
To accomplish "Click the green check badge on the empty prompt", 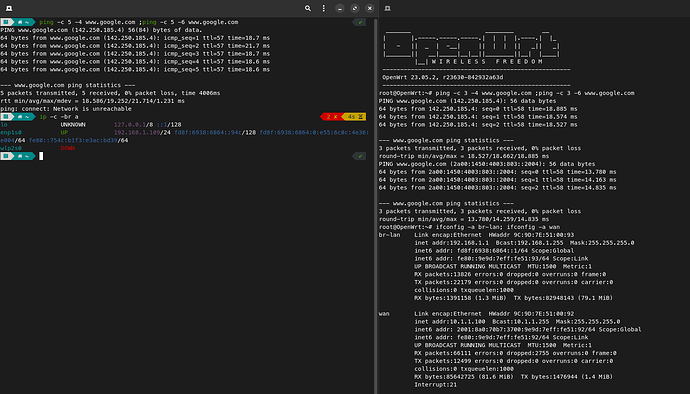I will (x=359, y=156).
